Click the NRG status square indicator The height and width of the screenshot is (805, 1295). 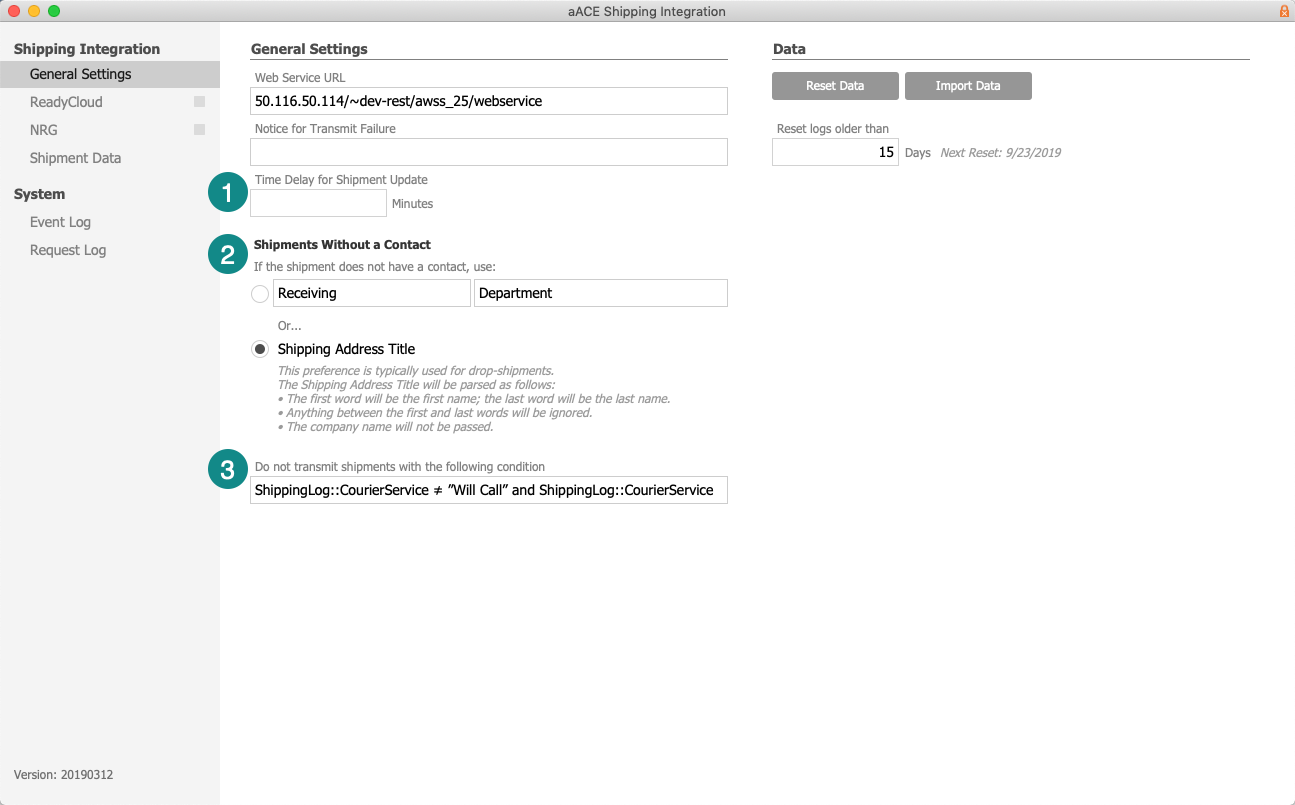[x=200, y=130]
